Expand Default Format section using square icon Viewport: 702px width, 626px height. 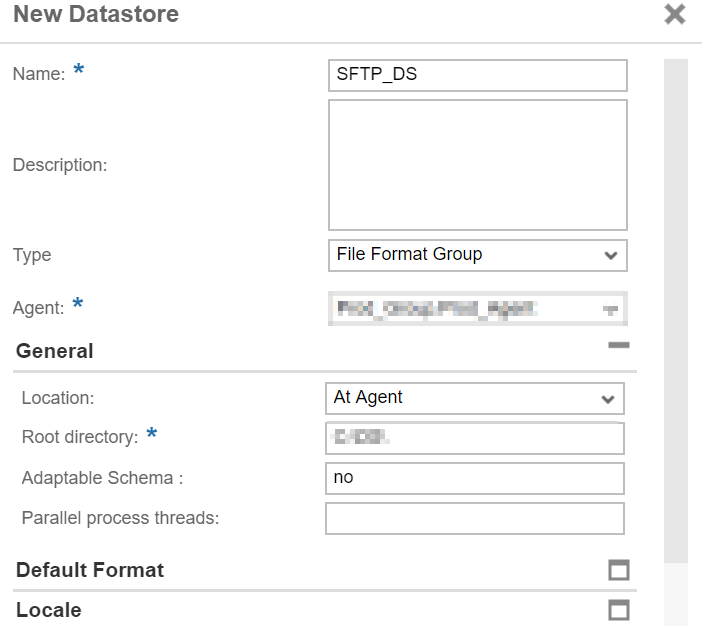pyautogui.click(x=619, y=570)
